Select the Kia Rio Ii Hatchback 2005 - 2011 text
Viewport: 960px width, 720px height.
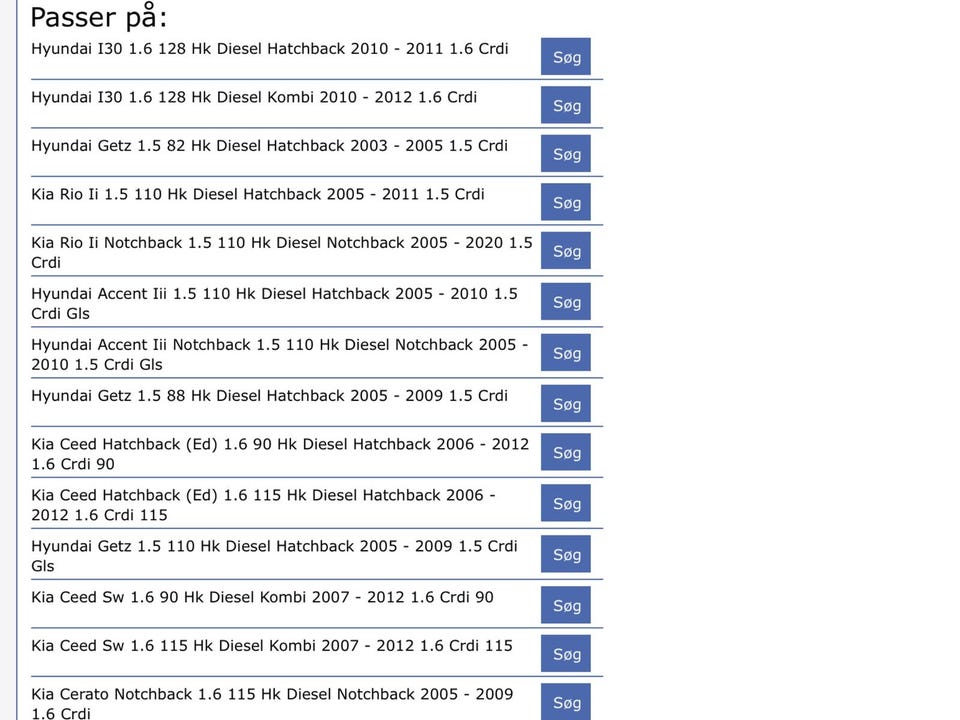pos(258,194)
